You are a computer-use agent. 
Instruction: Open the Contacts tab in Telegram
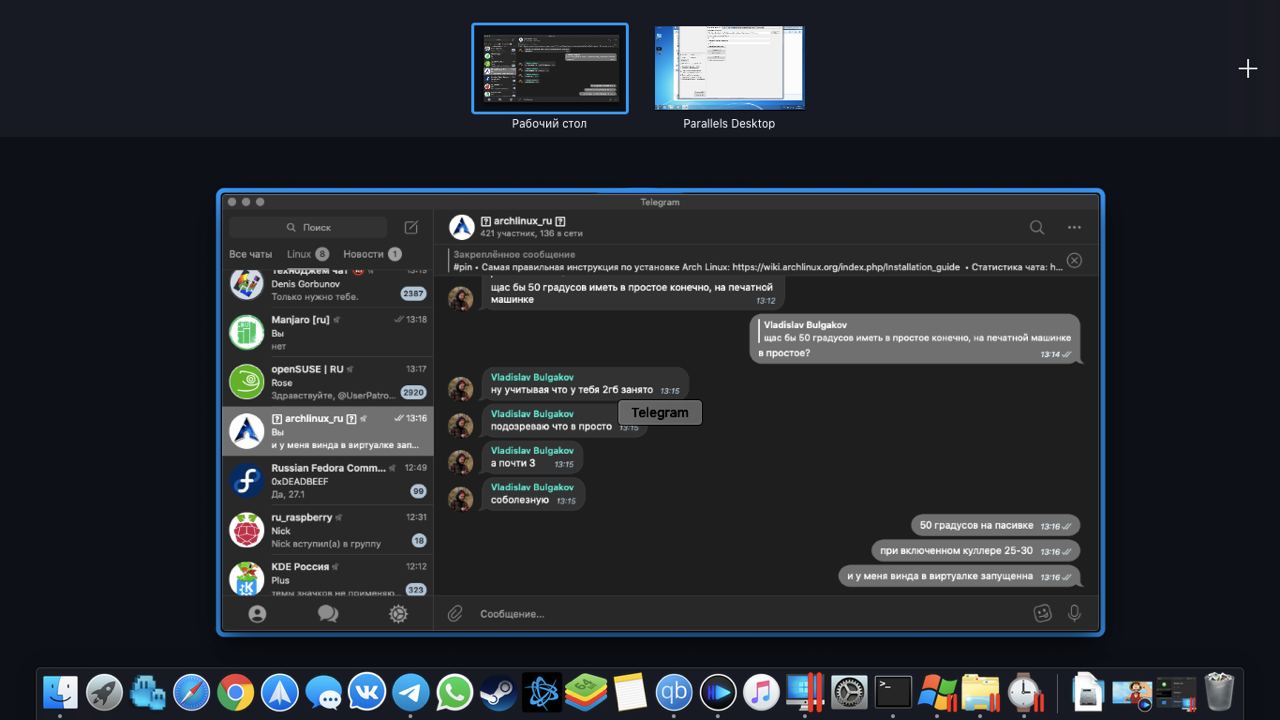[x=257, y=614]
